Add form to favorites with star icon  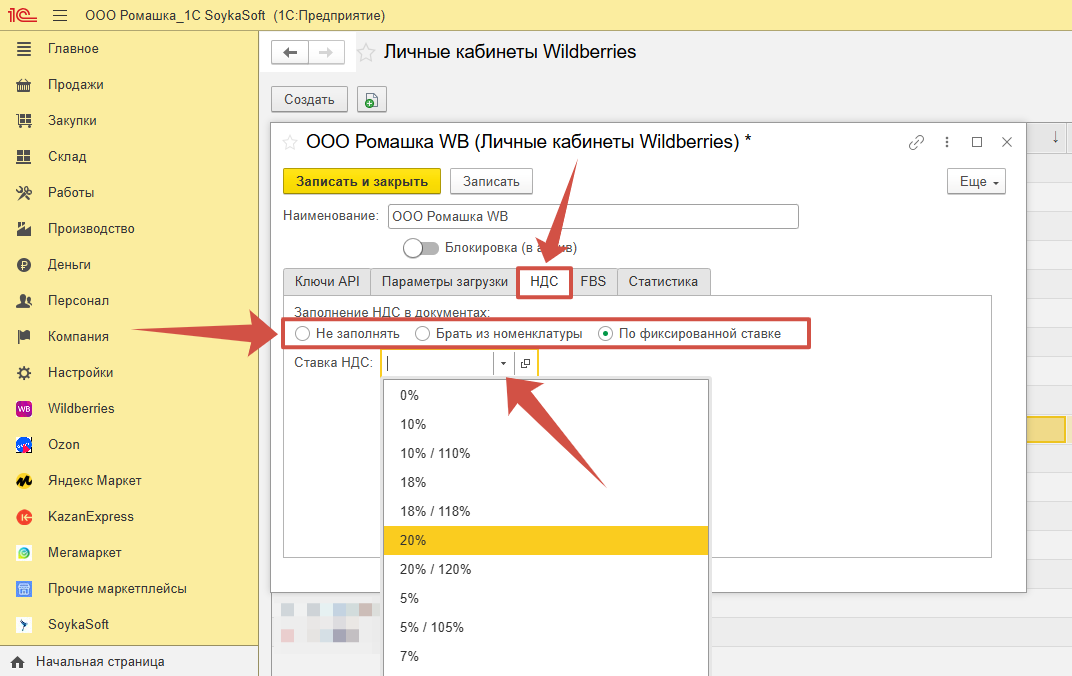(x=290, y=142)
